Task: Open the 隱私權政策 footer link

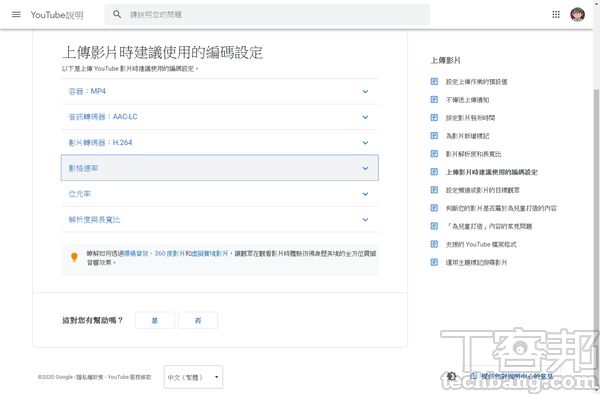Action: [x=90, y=377]
